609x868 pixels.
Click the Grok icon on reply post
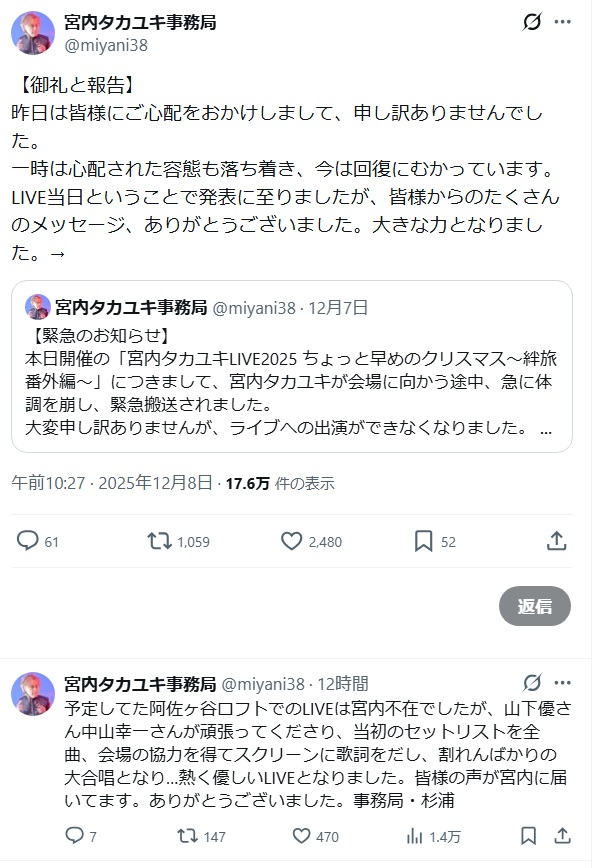click(x=533, y=684)
